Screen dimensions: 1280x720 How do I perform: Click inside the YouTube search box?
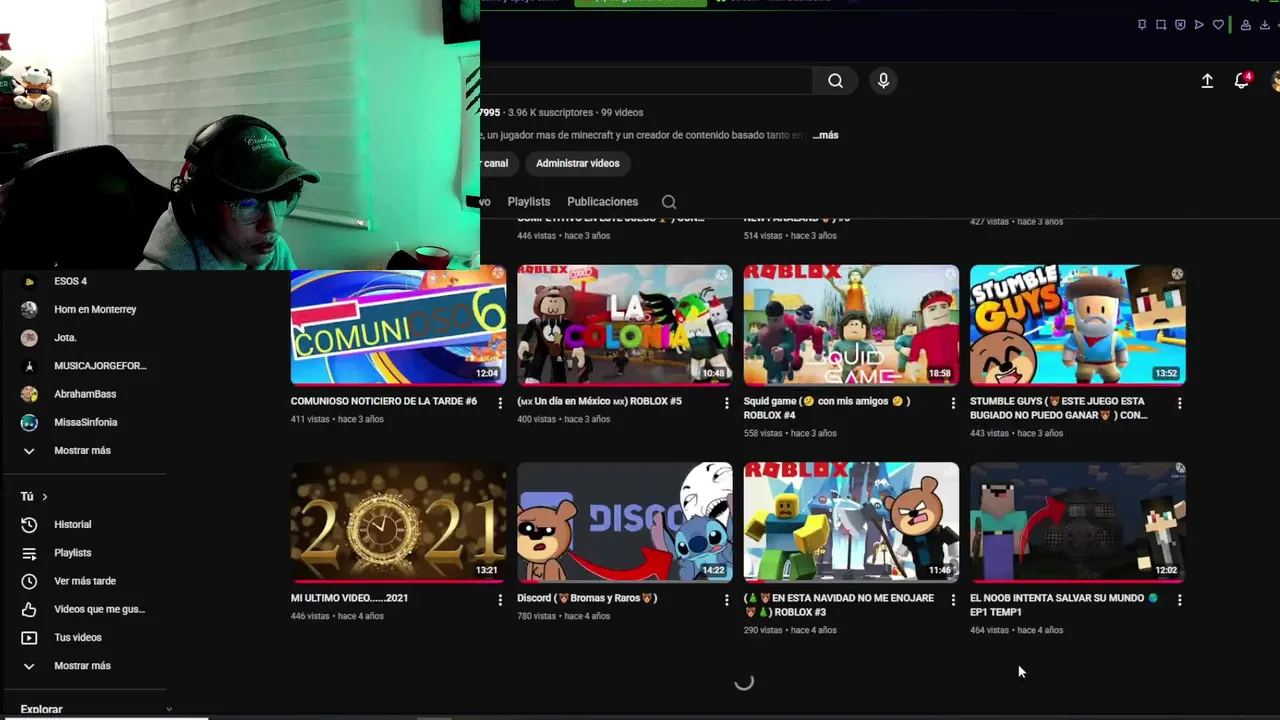point(645,81)
